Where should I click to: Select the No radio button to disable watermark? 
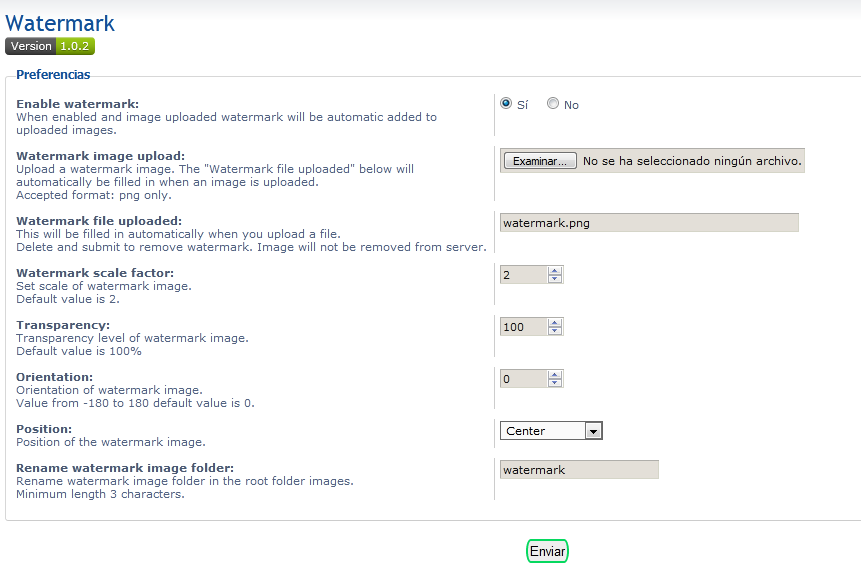pyautogui.click(x=552, y=103)
